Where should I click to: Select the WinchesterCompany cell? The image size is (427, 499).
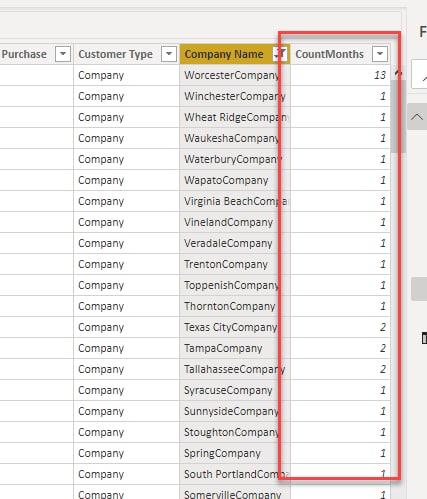click(235, 96)
